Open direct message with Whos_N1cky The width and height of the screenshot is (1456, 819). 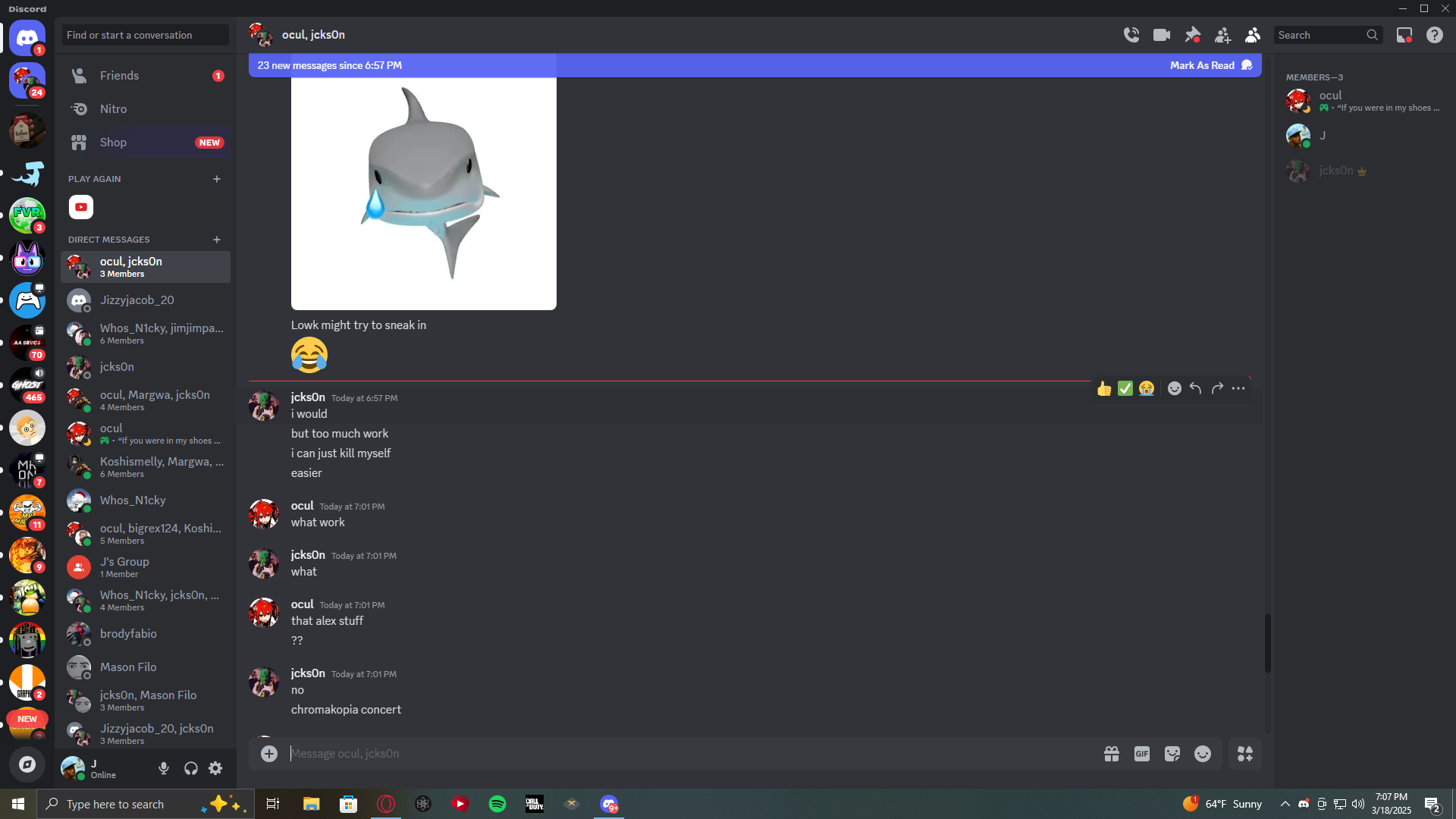(146, 500)
